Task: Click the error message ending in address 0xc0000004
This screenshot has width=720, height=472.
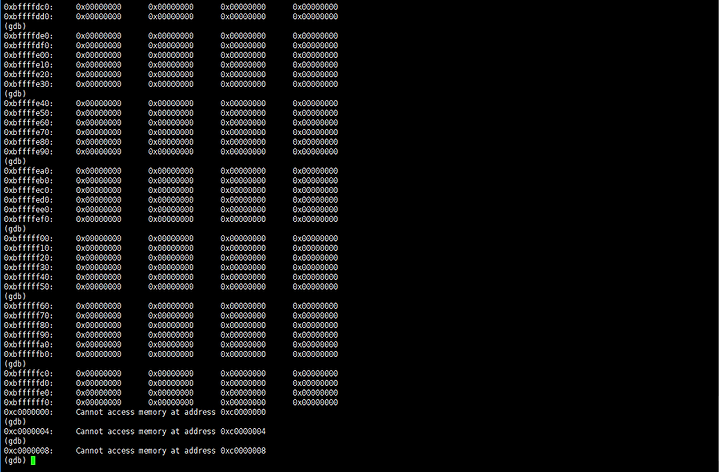Action: [x=171, y=431]
